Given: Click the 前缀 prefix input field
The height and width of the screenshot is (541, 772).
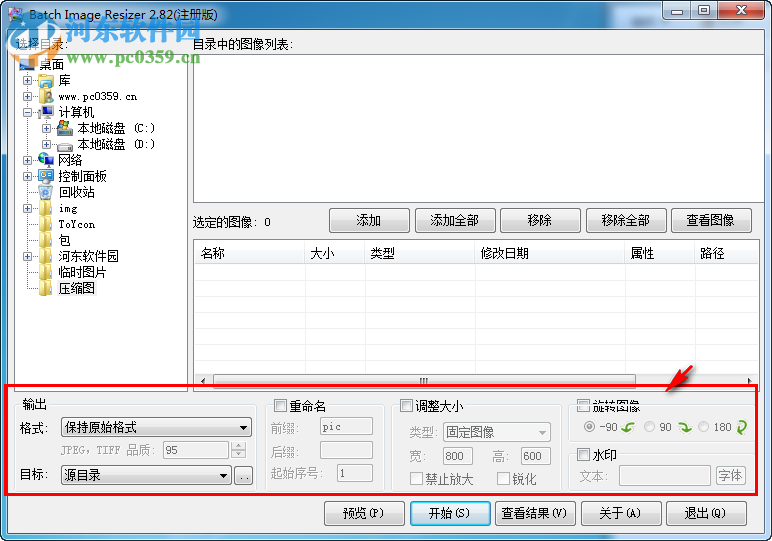Looking at the screenshot, I should [346, 426].
